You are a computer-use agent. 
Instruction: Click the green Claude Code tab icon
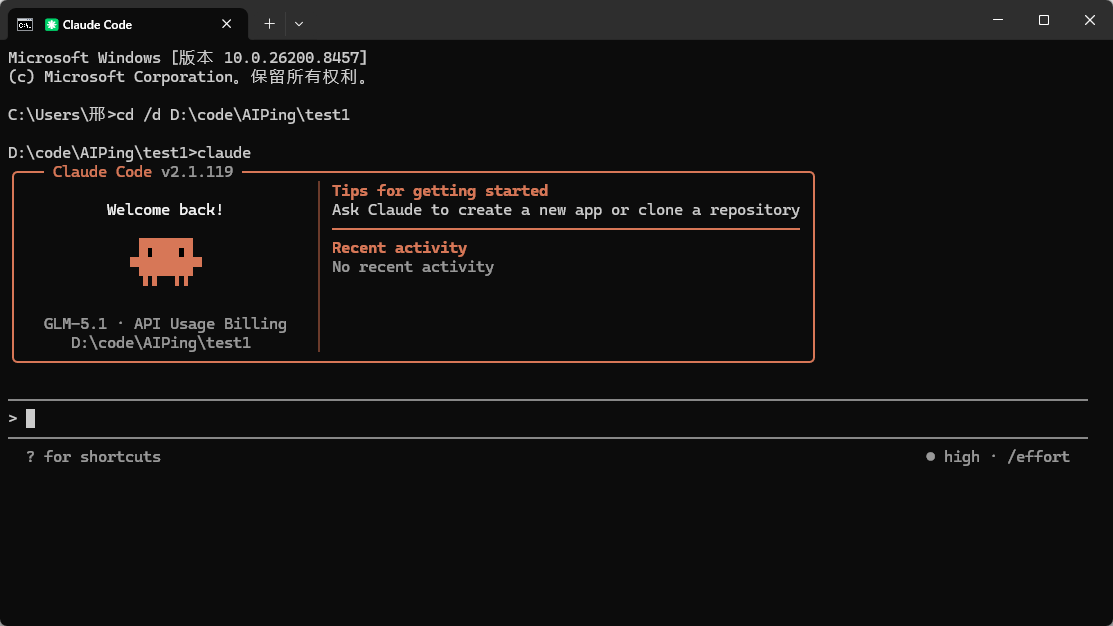(x=51, y=25)
